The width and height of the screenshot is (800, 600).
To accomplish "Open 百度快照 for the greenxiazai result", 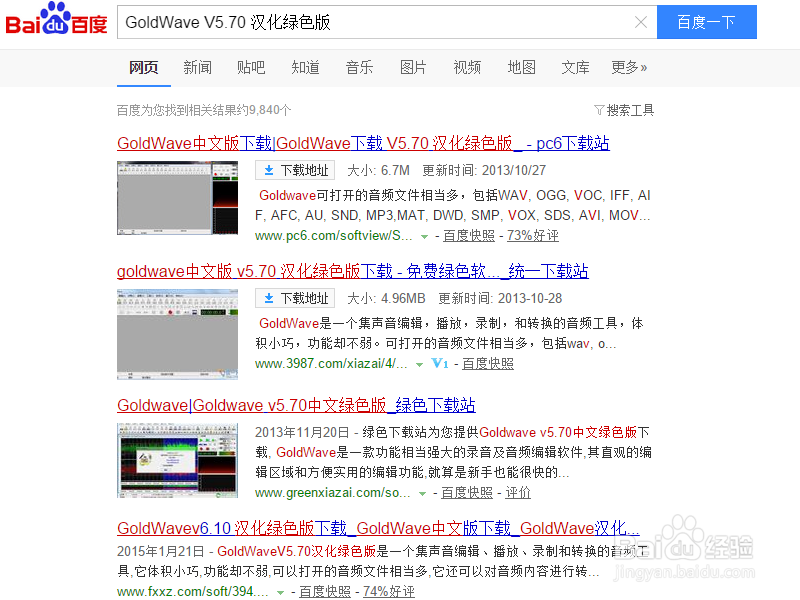I will tap(467, 493).
